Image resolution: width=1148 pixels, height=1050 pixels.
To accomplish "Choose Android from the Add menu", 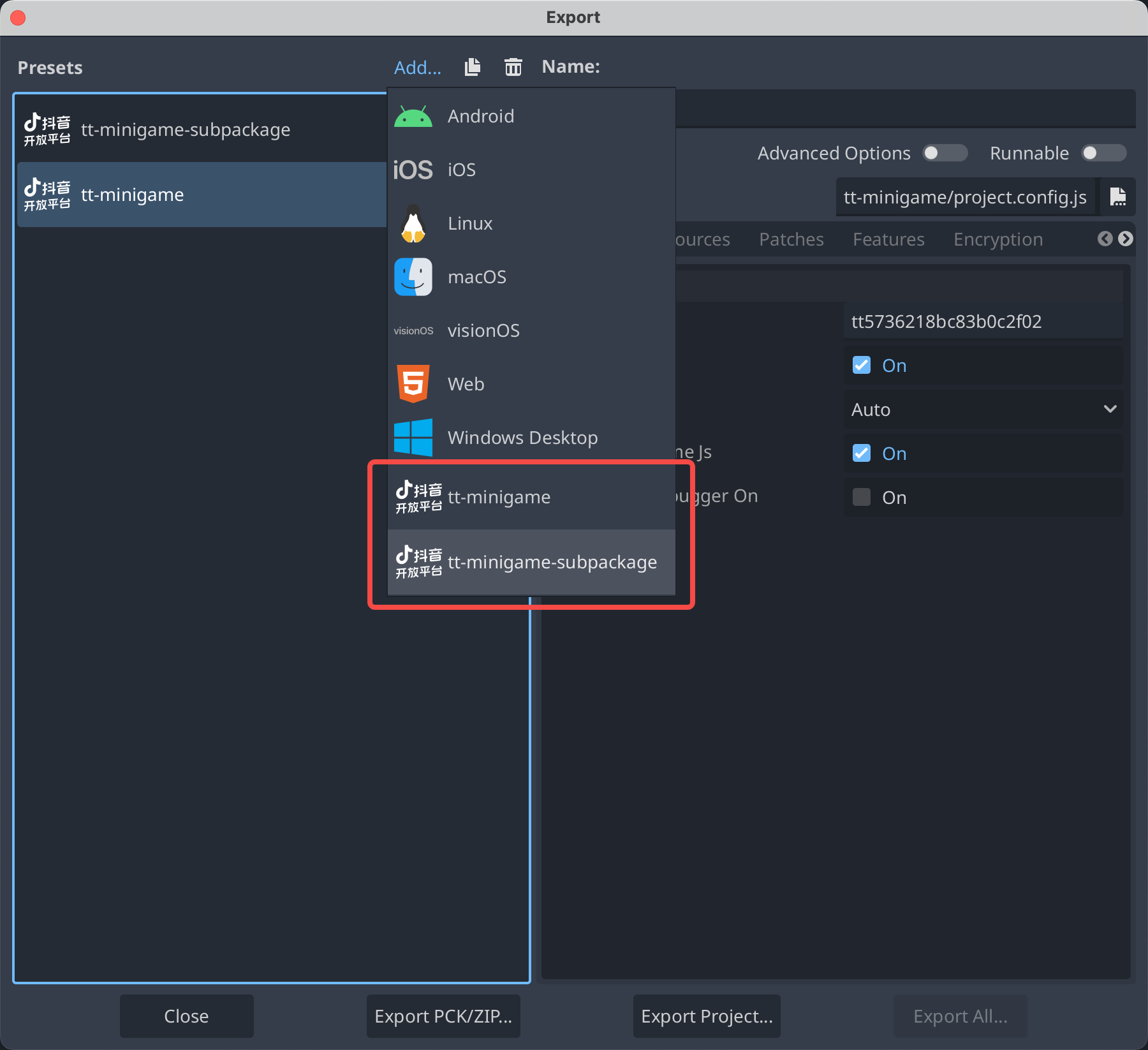I will coord(480,116).
